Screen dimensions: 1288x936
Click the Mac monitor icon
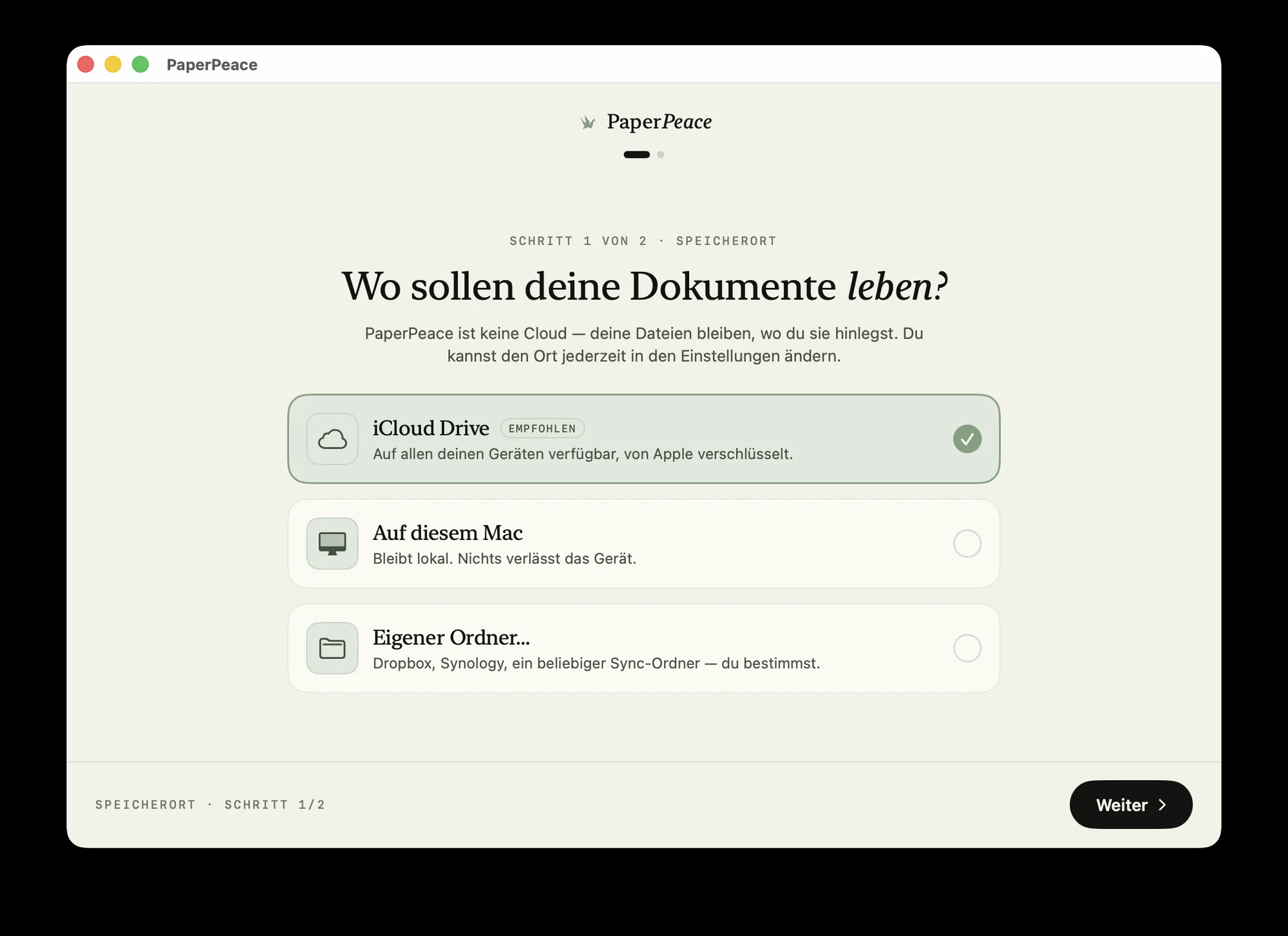coord(332,543)
